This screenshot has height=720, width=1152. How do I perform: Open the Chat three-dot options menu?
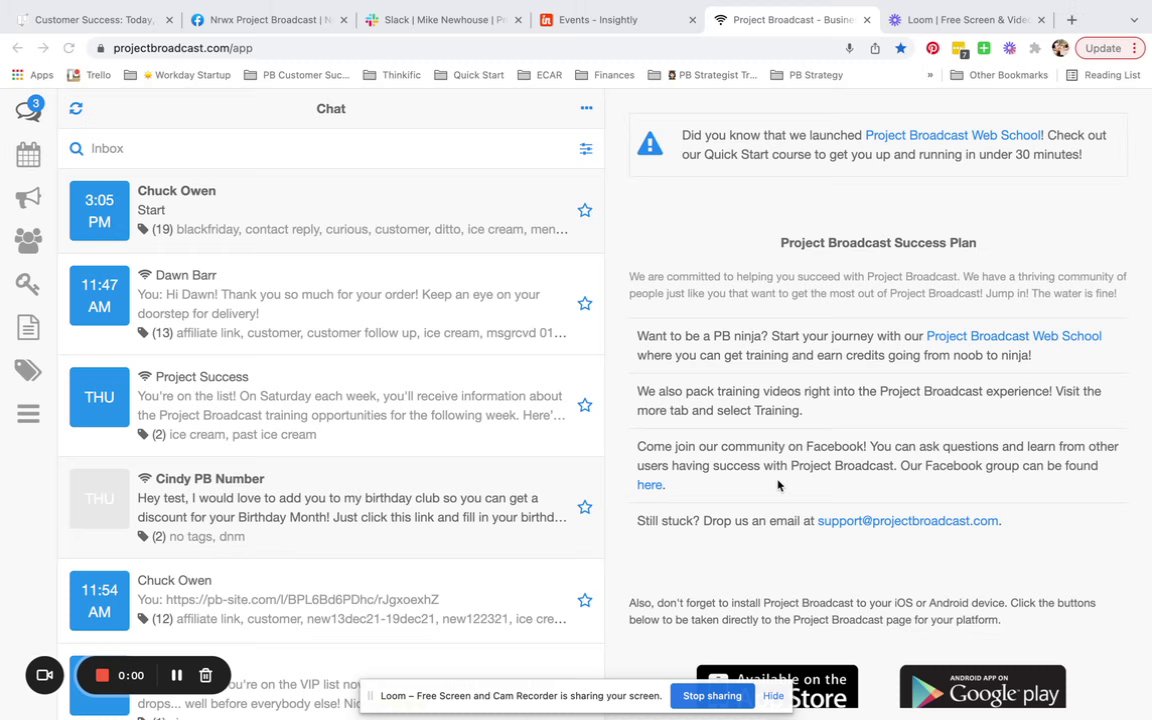(x=586, y=108)
